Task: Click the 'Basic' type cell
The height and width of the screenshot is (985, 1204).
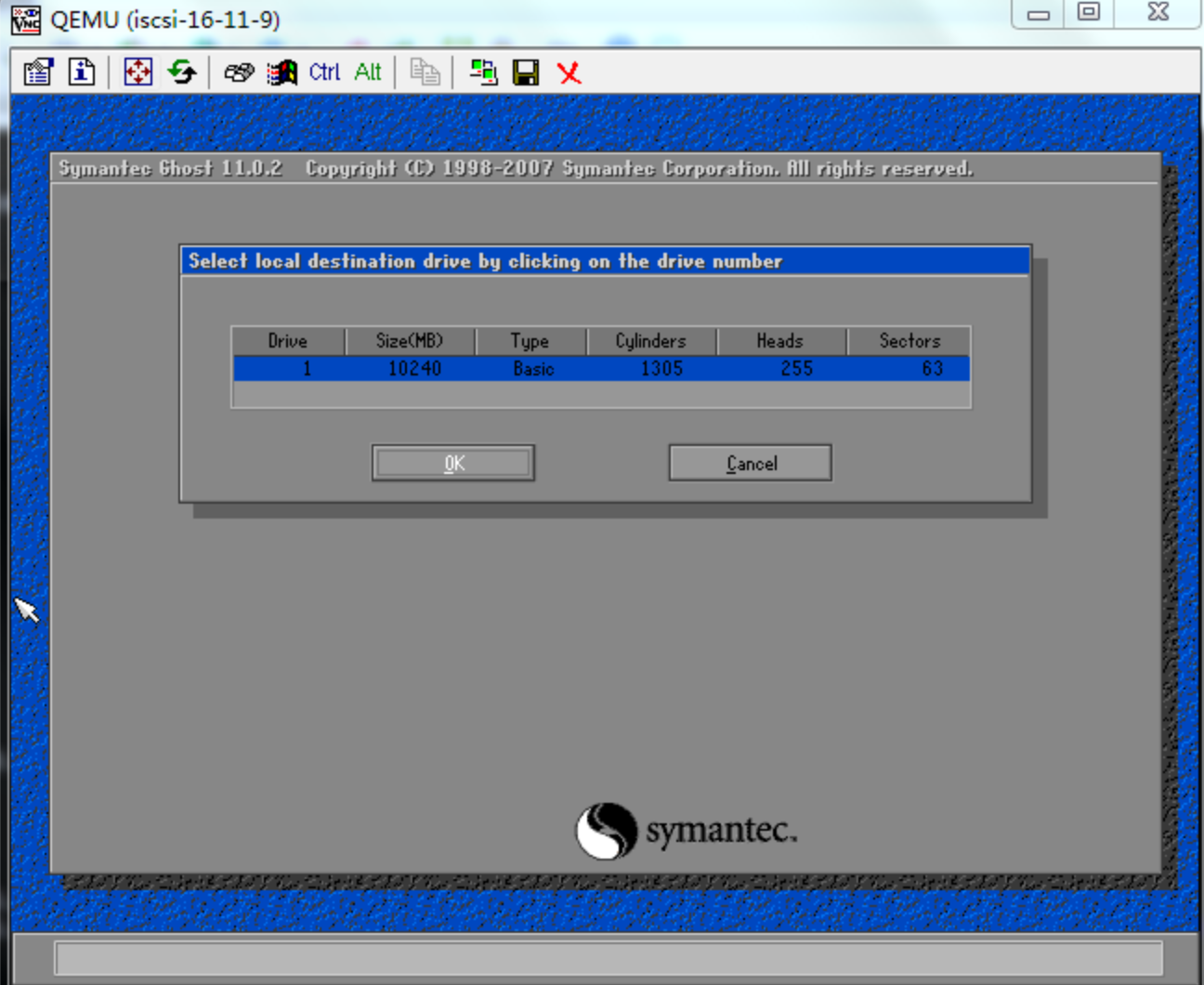Action: [533, 369]
